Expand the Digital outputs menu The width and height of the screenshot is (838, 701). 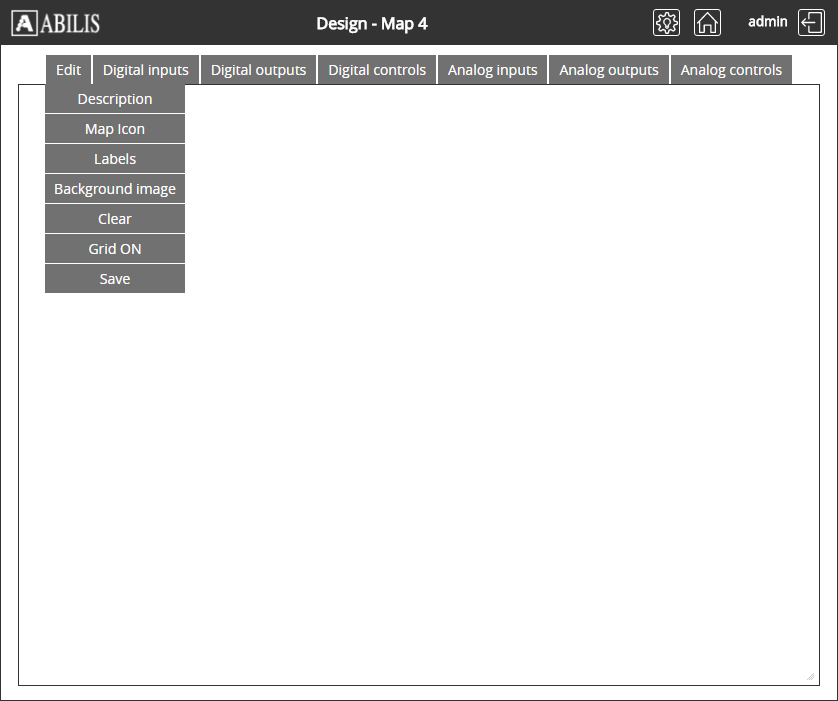click(x=258, y=70)
